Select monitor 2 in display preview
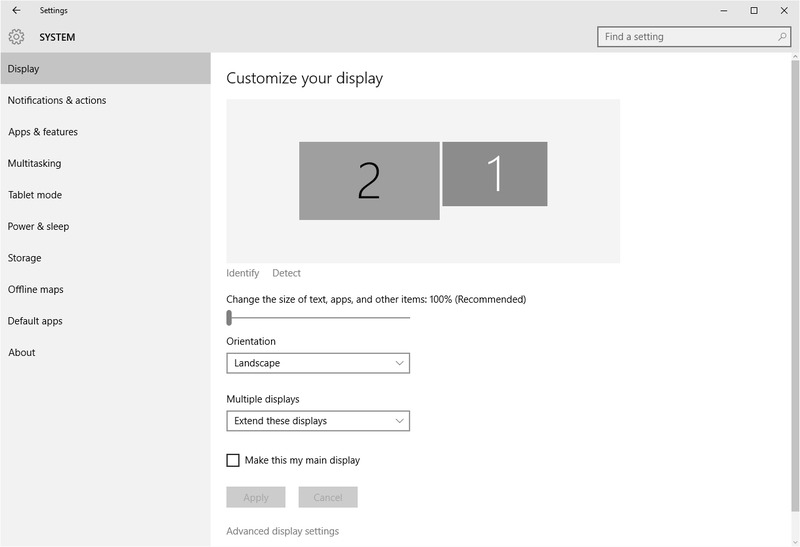 click(369, 180)
